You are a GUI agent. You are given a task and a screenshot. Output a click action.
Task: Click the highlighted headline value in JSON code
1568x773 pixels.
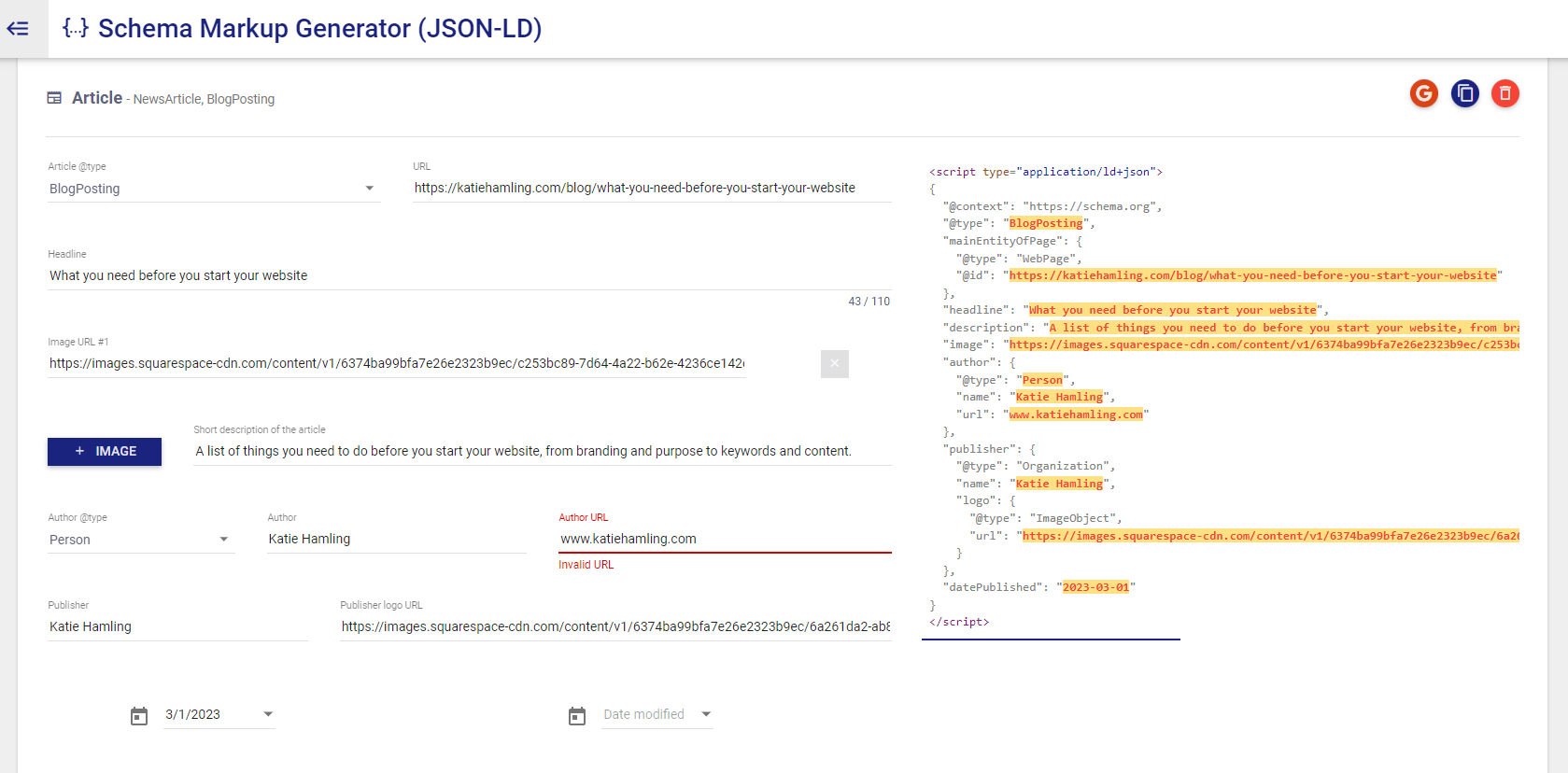click(1173, 310)
